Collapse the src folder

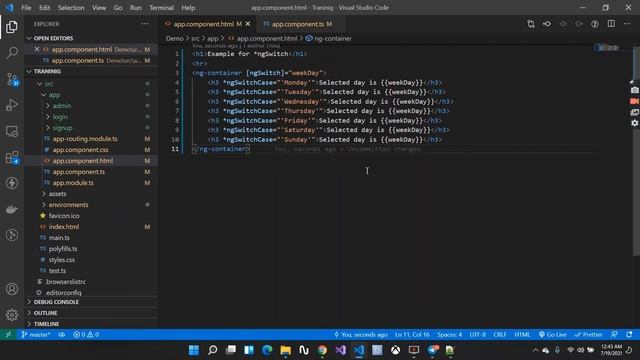click(49, 84)
